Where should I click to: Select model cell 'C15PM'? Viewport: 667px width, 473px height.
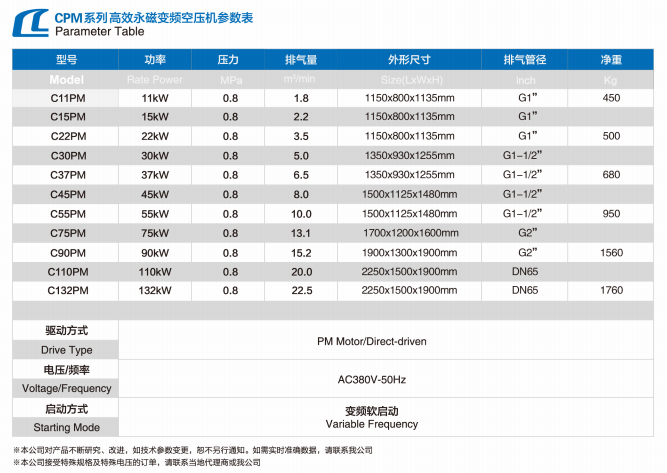coord(68,117)
